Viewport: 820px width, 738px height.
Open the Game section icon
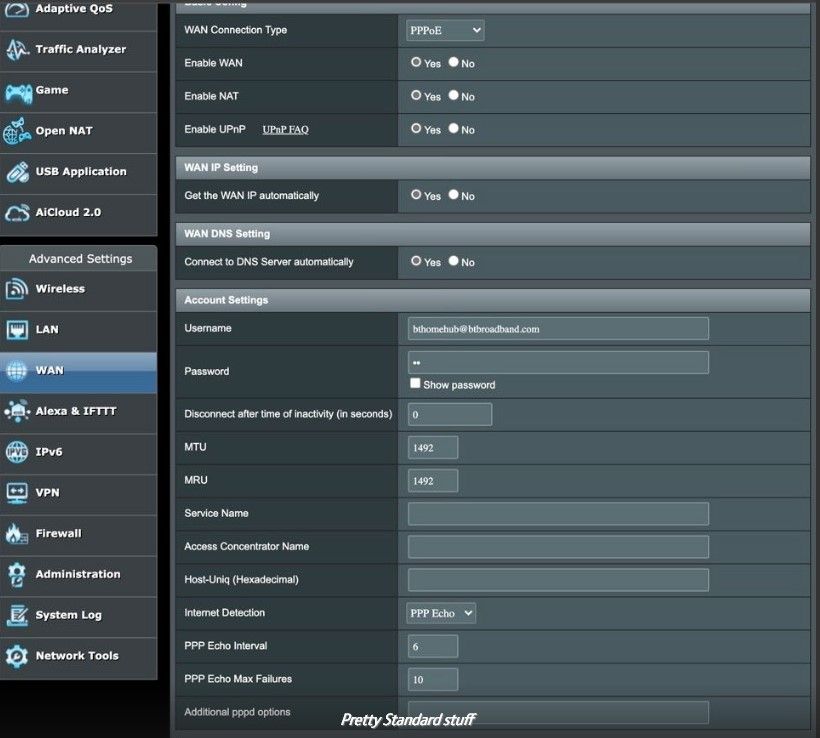(x=17, y=91)
